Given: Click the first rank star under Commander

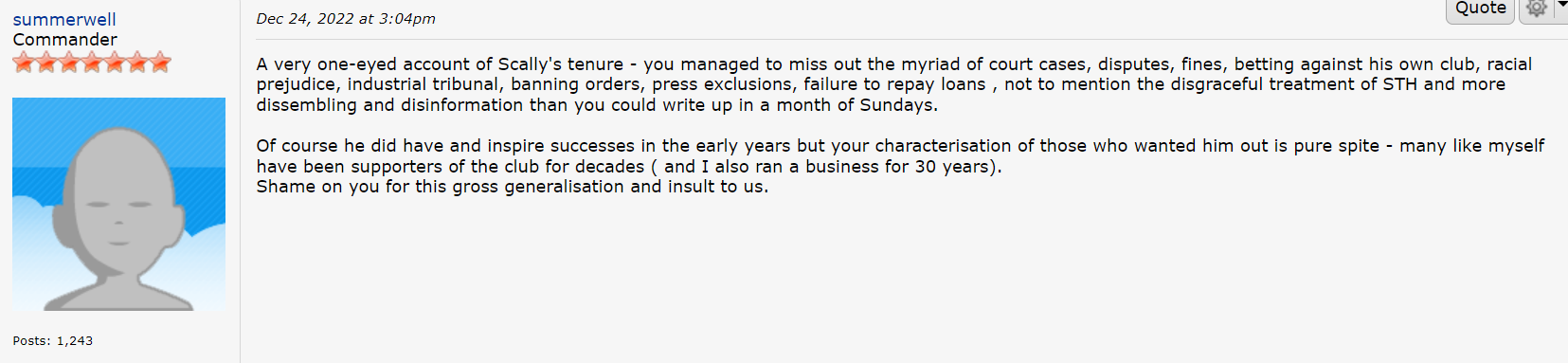Looking at the screenshot, I should [24, 64].
